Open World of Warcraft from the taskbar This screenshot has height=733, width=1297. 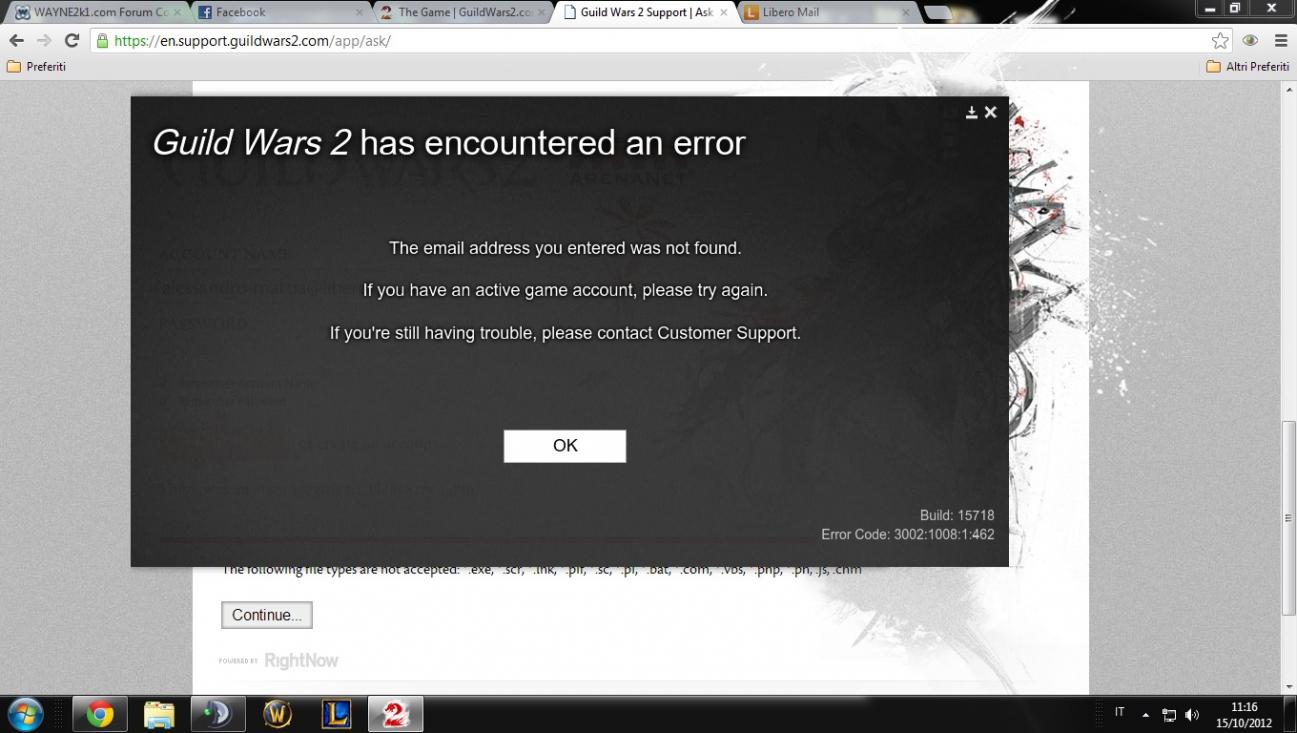click(x=277, y=715)
